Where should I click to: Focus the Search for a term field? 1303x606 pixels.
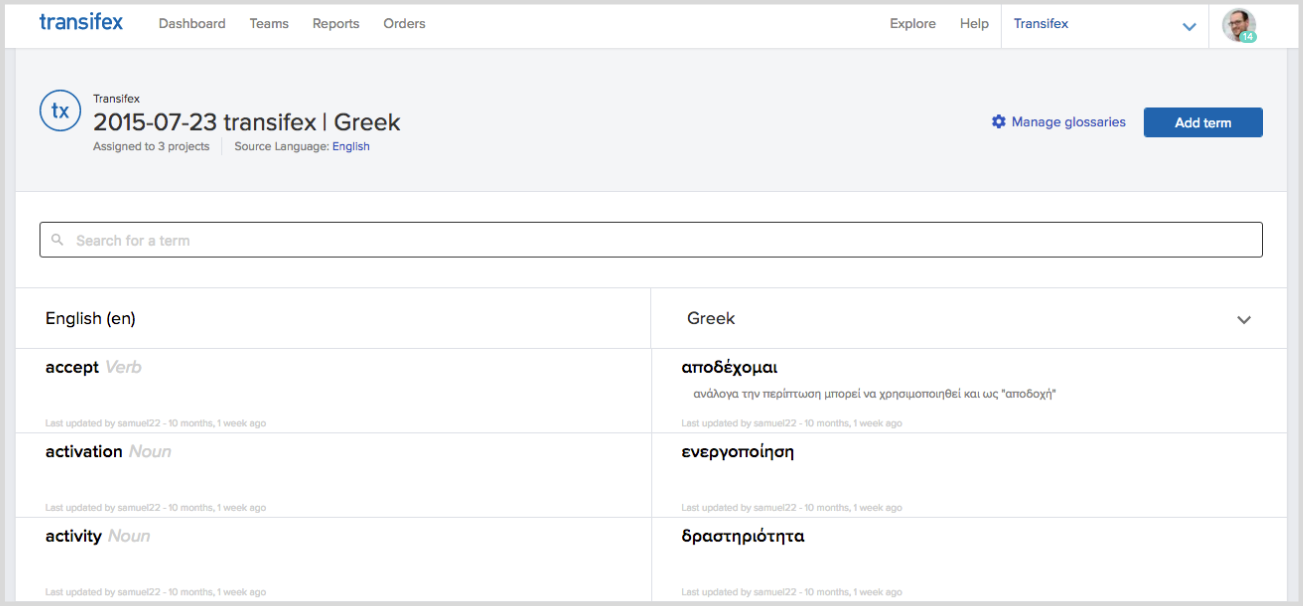click(651, 240)
